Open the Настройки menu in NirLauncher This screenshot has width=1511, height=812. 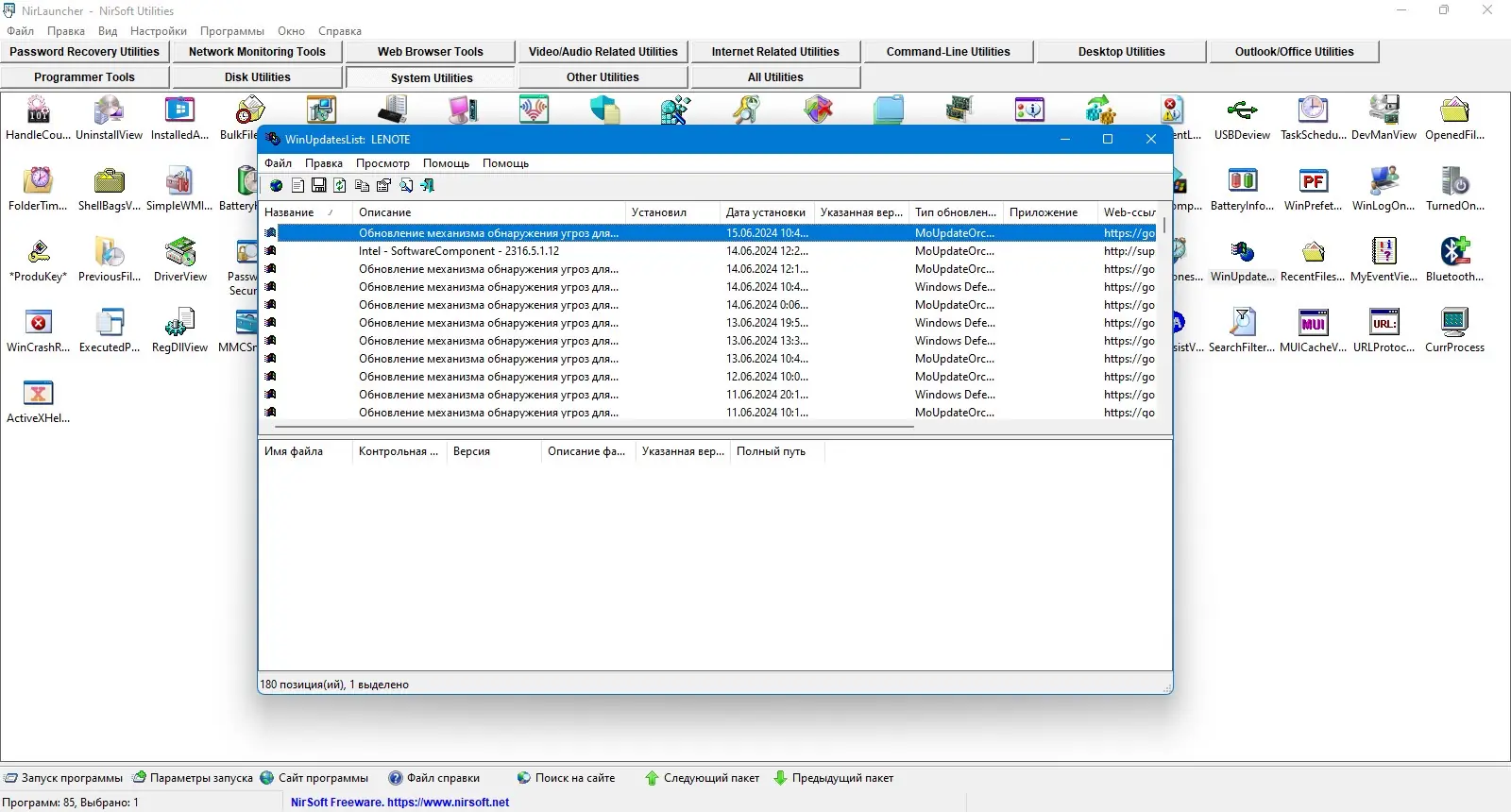pyautogui.click(x=159, y=31)
